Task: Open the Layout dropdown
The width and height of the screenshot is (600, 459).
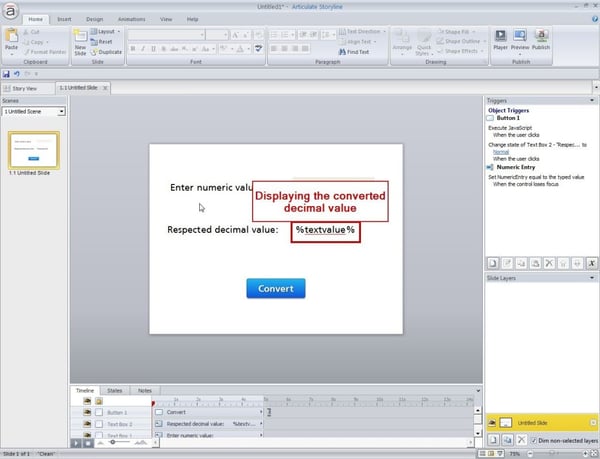Action: click(105, 31)
